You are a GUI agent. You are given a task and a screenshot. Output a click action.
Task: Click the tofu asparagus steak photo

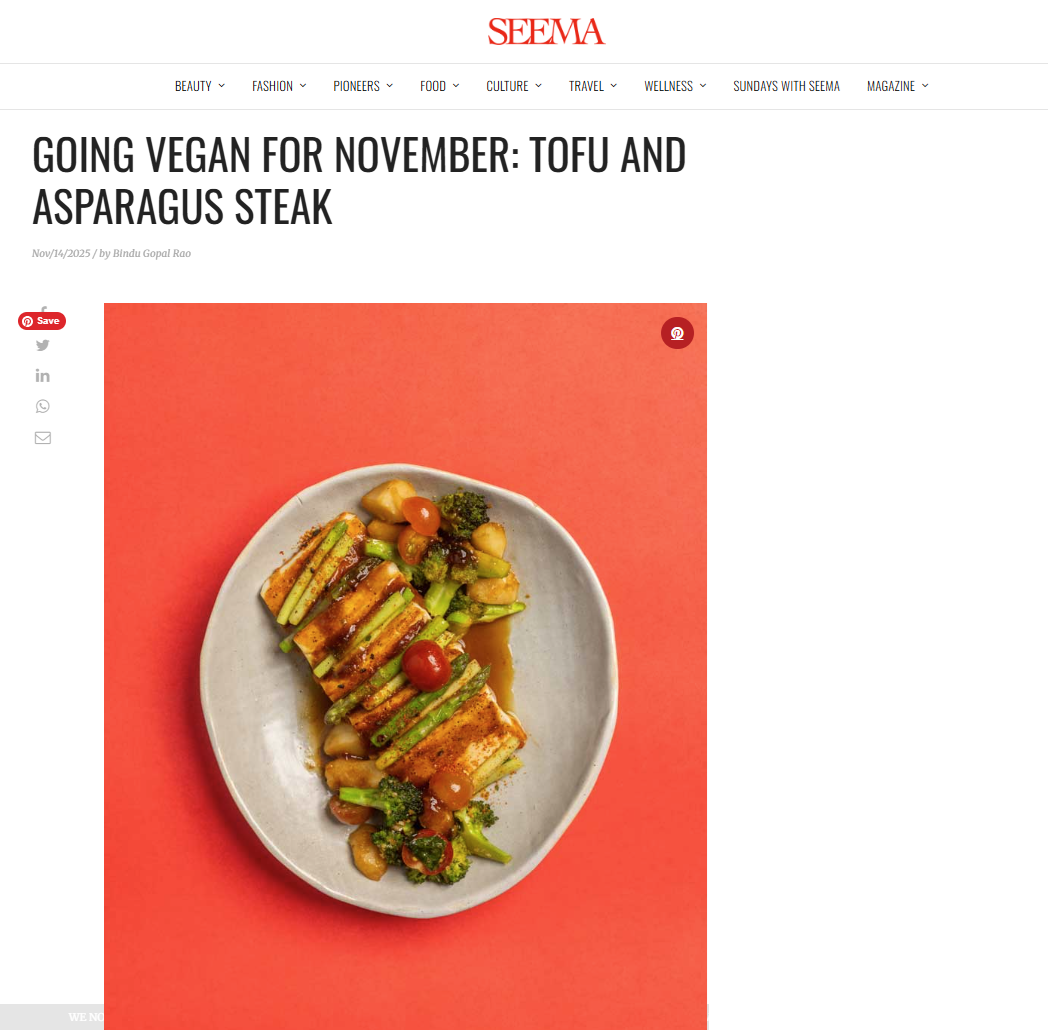click(405, 666)
